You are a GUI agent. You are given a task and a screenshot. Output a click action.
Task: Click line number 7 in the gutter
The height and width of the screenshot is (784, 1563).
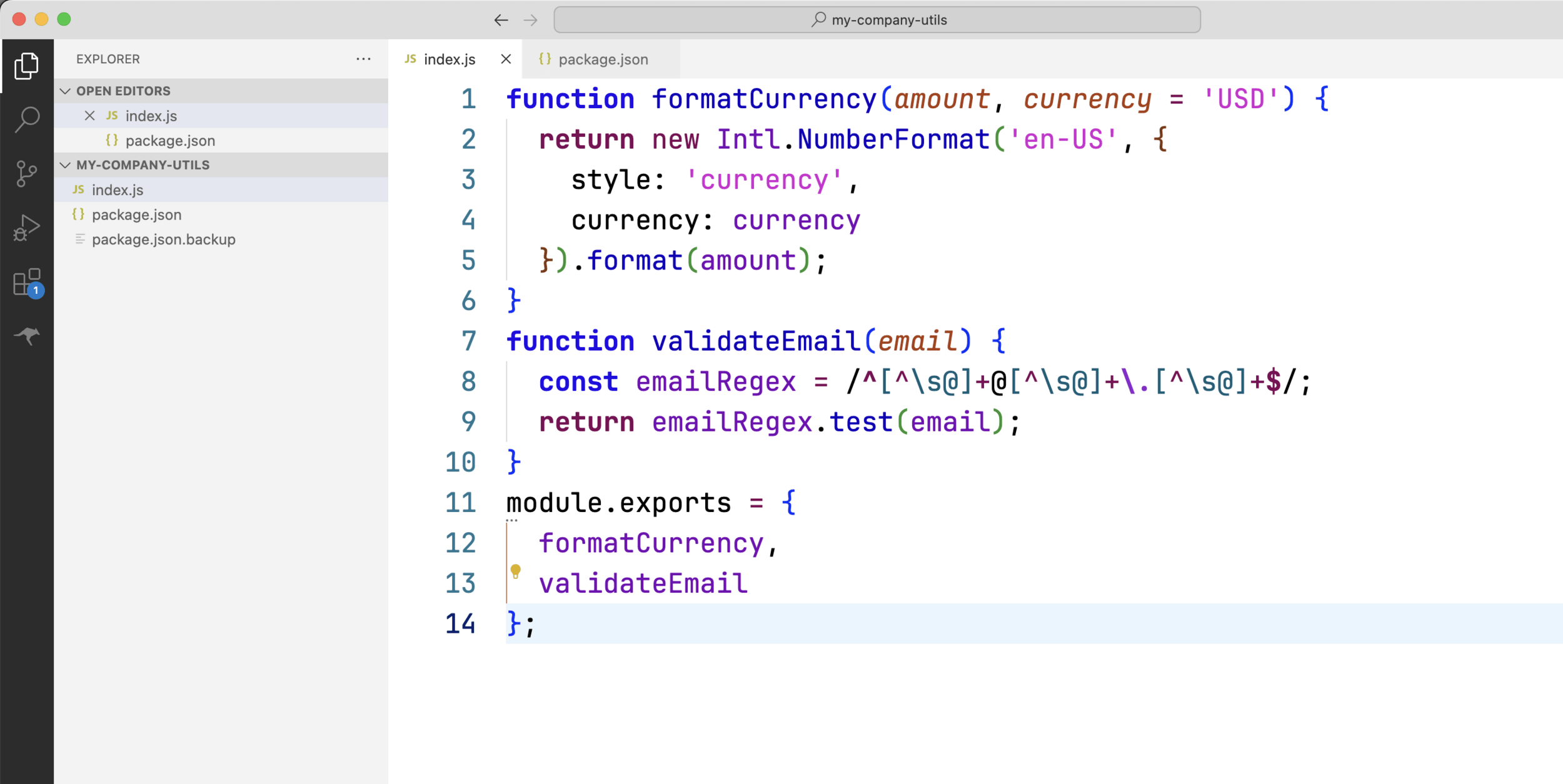468,341
